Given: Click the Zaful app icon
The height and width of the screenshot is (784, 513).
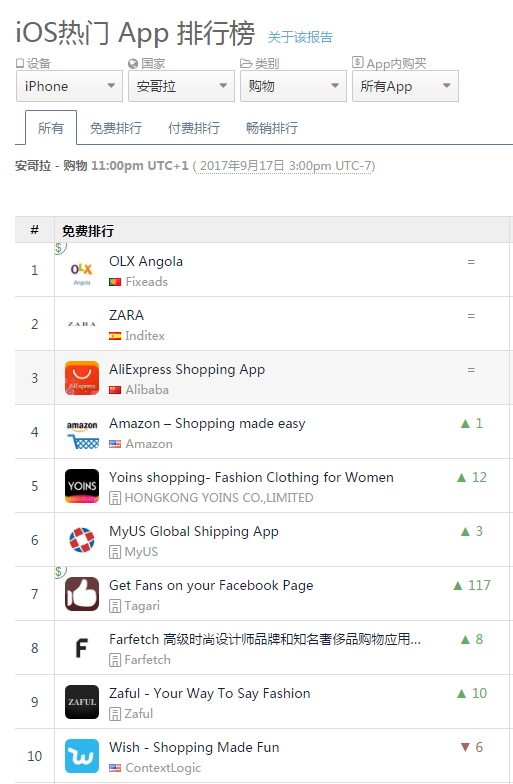Looking at the screenshot, I should point(82,702).
